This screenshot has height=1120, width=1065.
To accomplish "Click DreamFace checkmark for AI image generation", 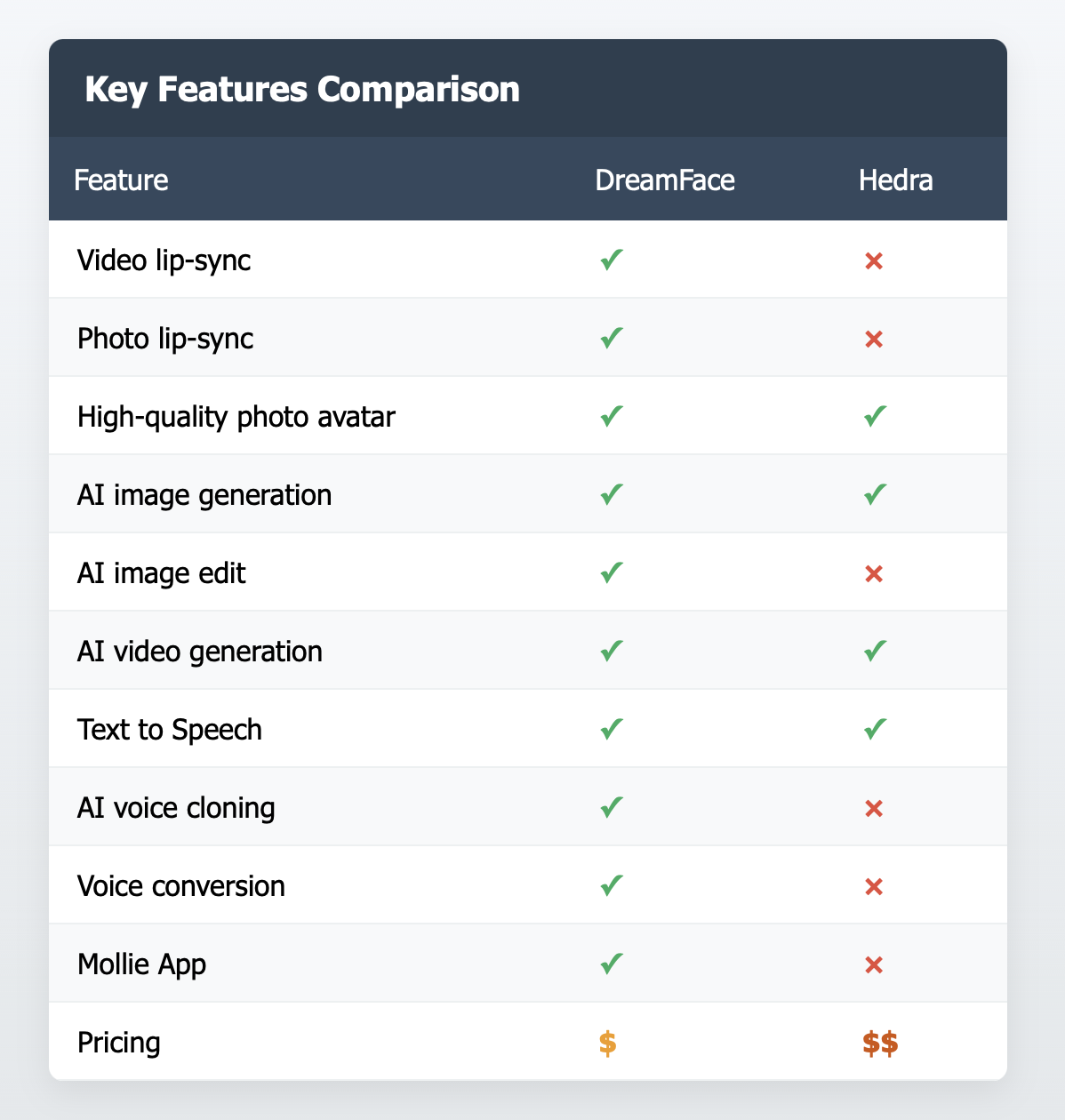I will tap(611, 495).
